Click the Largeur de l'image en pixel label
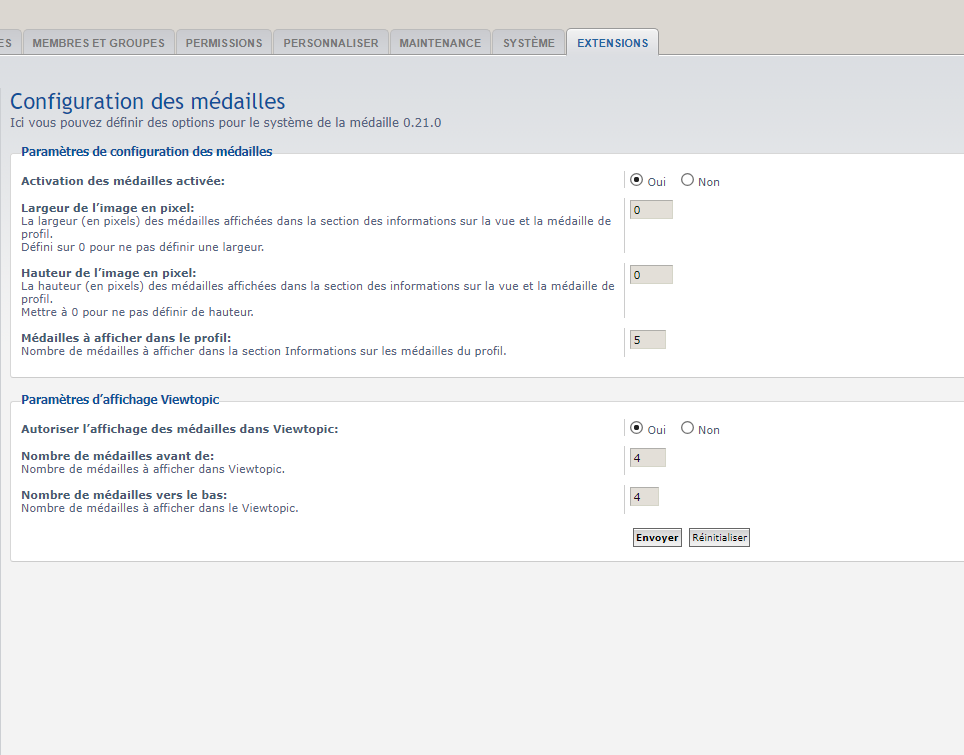The width and height of the screenshot is (964, 755). (x=108, y=208)
